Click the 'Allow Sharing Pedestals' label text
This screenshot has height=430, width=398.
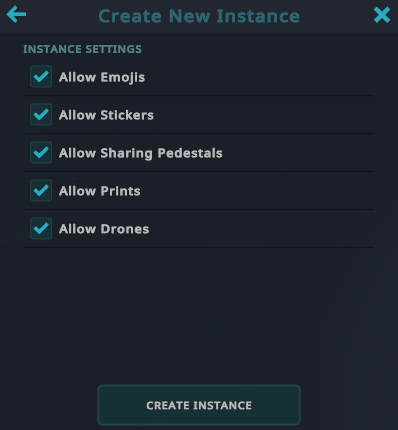pos(141,153)
